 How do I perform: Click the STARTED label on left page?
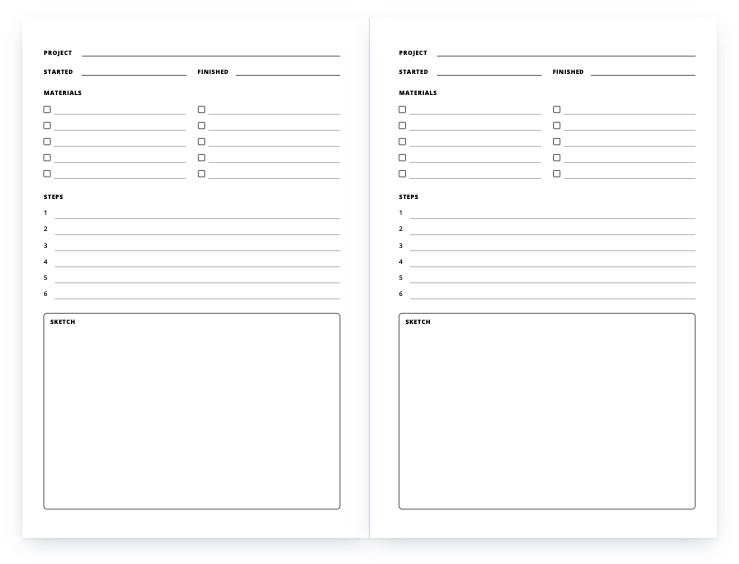58,72
